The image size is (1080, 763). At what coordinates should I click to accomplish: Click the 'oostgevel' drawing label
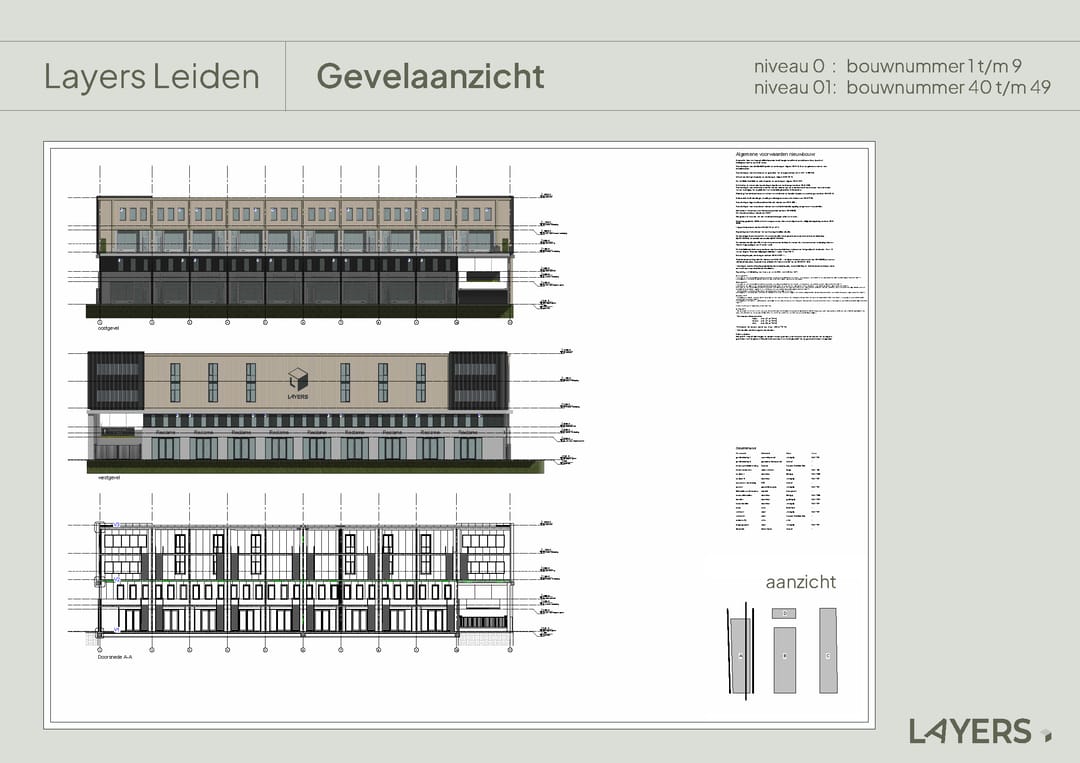(x=108, y=329)
